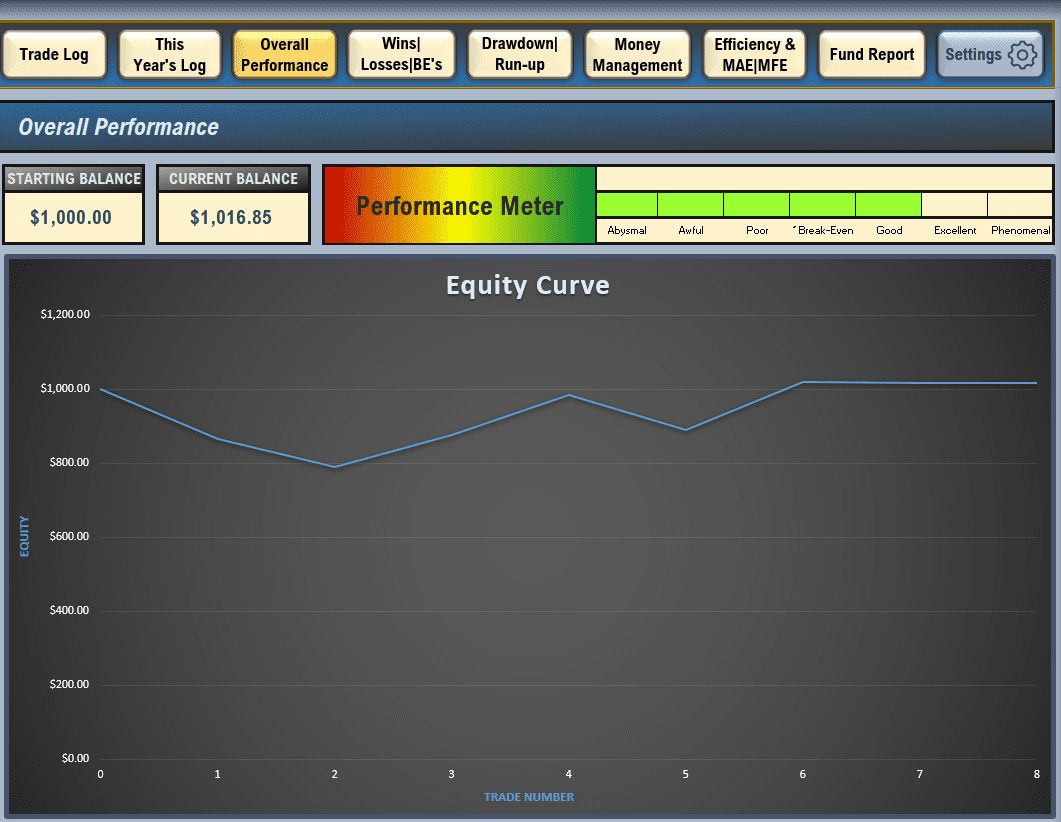Select the Equity Curve chart title
The image size is (1061, 822).
click(527, 286)
